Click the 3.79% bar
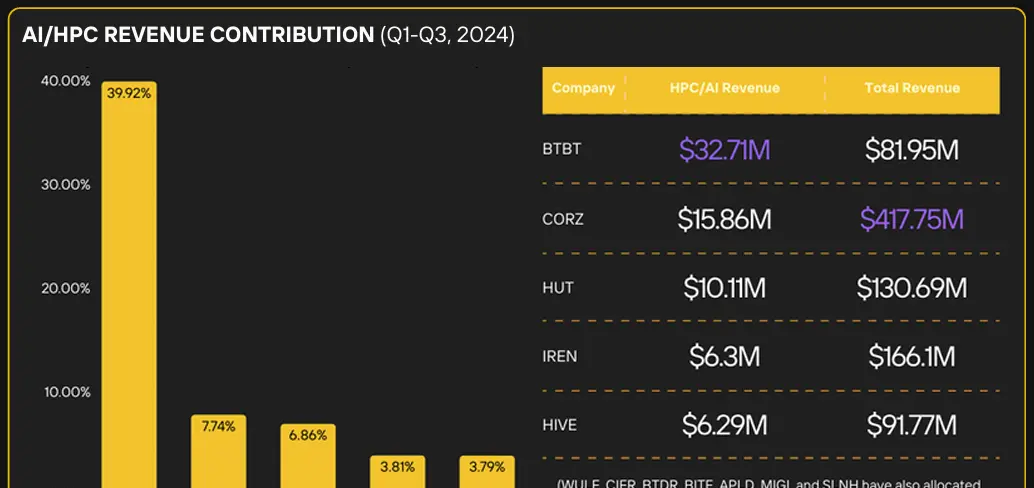Viewport: 1034px width, 488px height. tap(487, 472)
